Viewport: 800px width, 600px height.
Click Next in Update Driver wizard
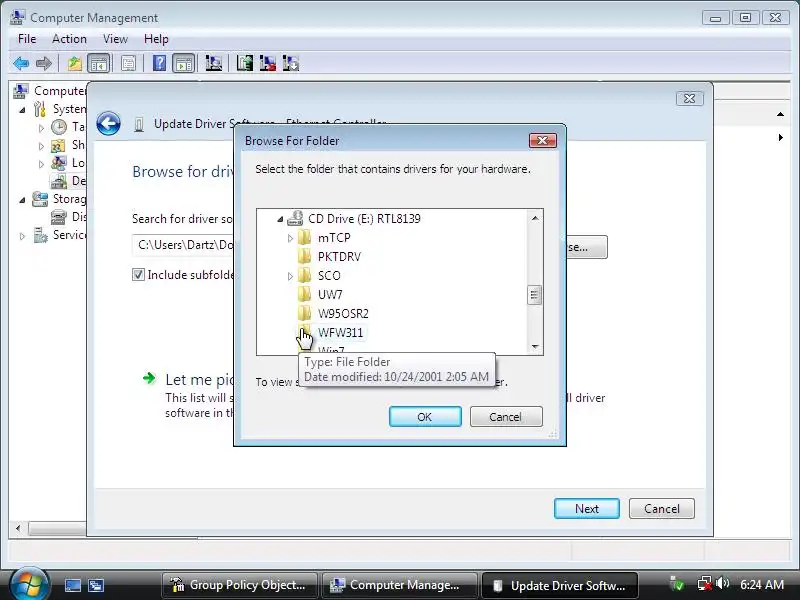(587, 509)
